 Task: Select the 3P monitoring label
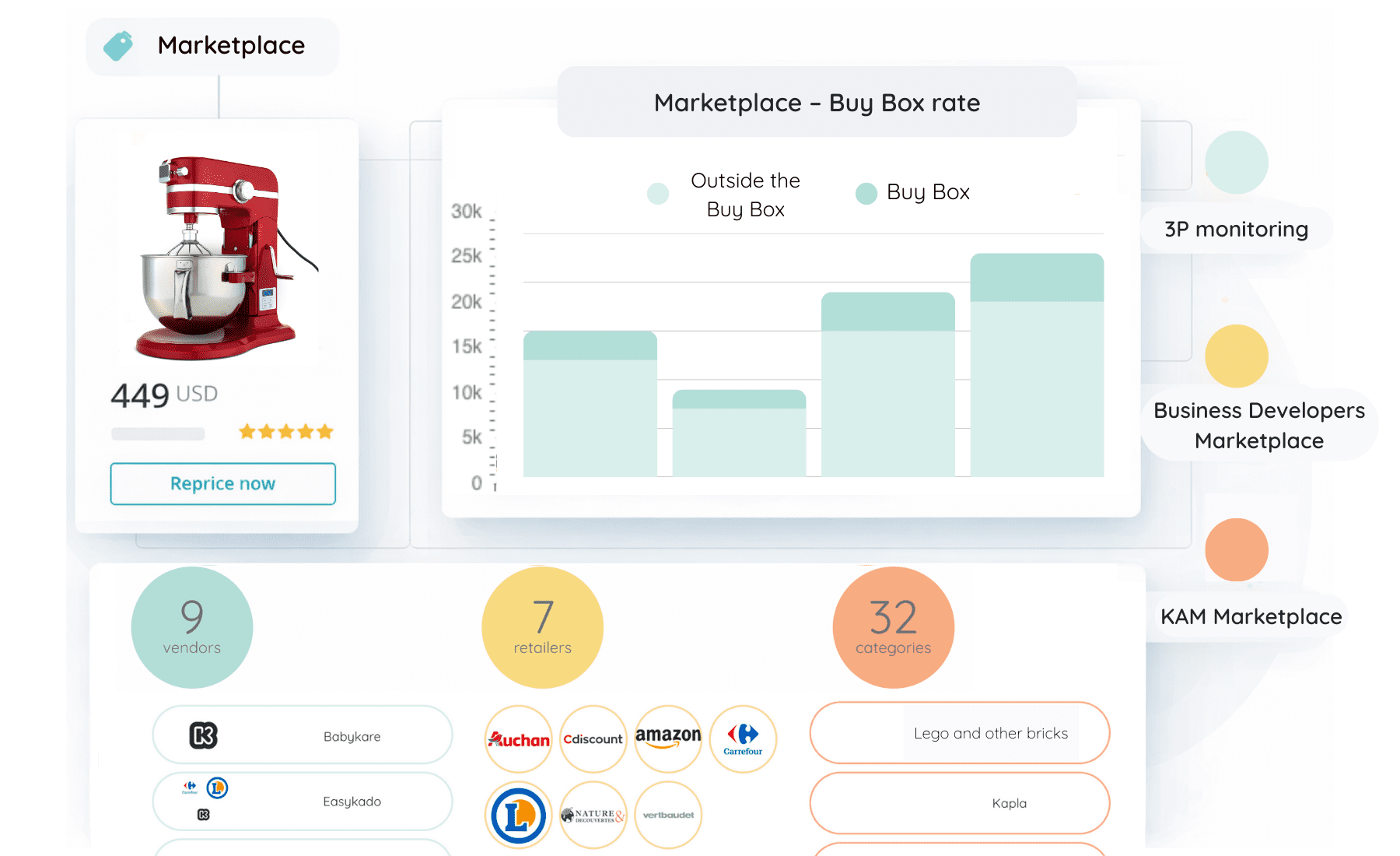pos(1236,230)
